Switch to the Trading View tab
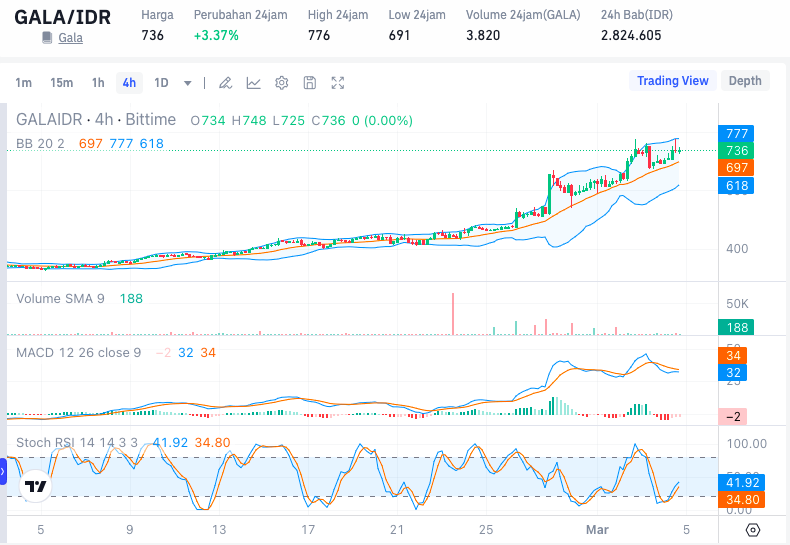This screenshot has width=790, height=545. coord(673,81)
